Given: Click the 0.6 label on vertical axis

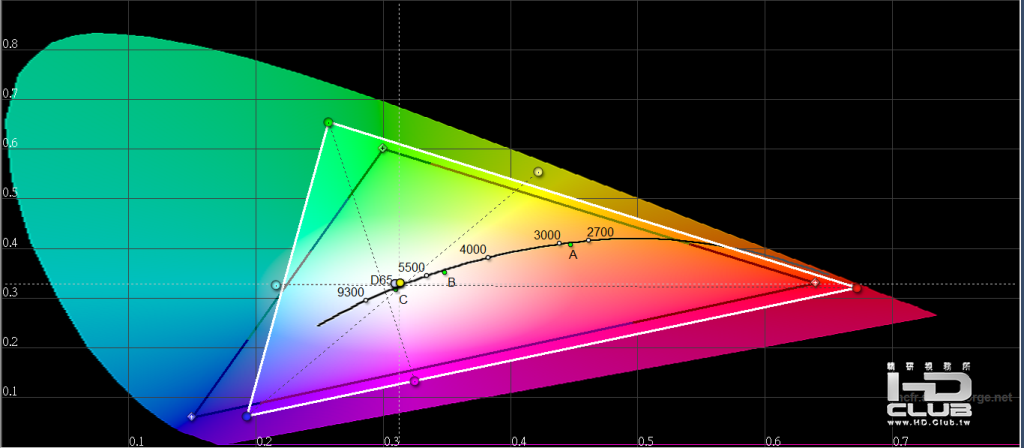Looking at the screenshot, I should tap(9, 145).
